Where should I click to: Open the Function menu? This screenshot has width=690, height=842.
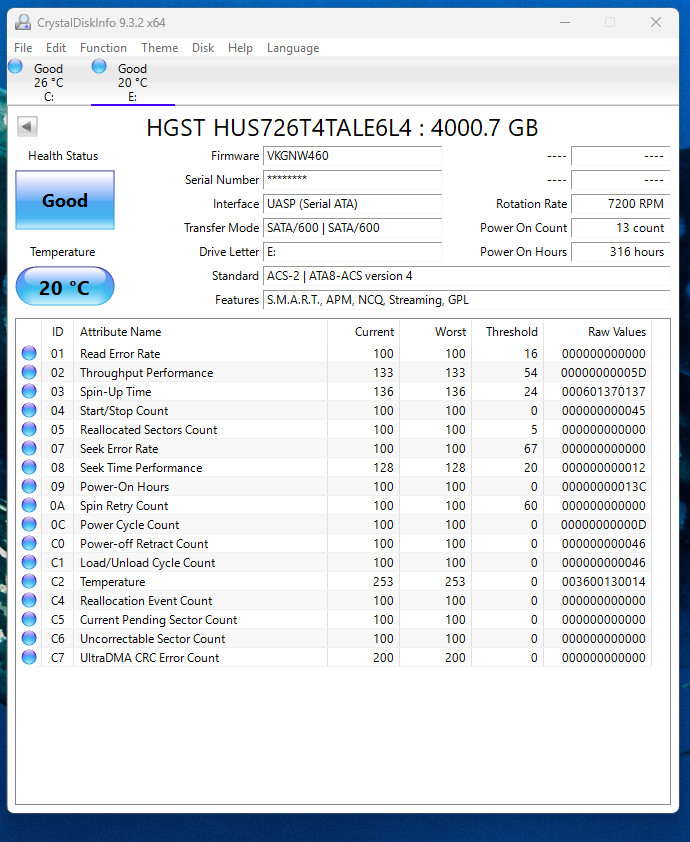tap(103, 48)
